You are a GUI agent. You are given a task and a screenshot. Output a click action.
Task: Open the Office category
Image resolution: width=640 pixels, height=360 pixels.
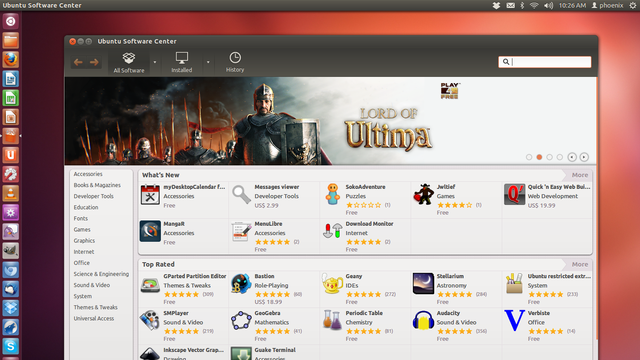coord(82,263)
